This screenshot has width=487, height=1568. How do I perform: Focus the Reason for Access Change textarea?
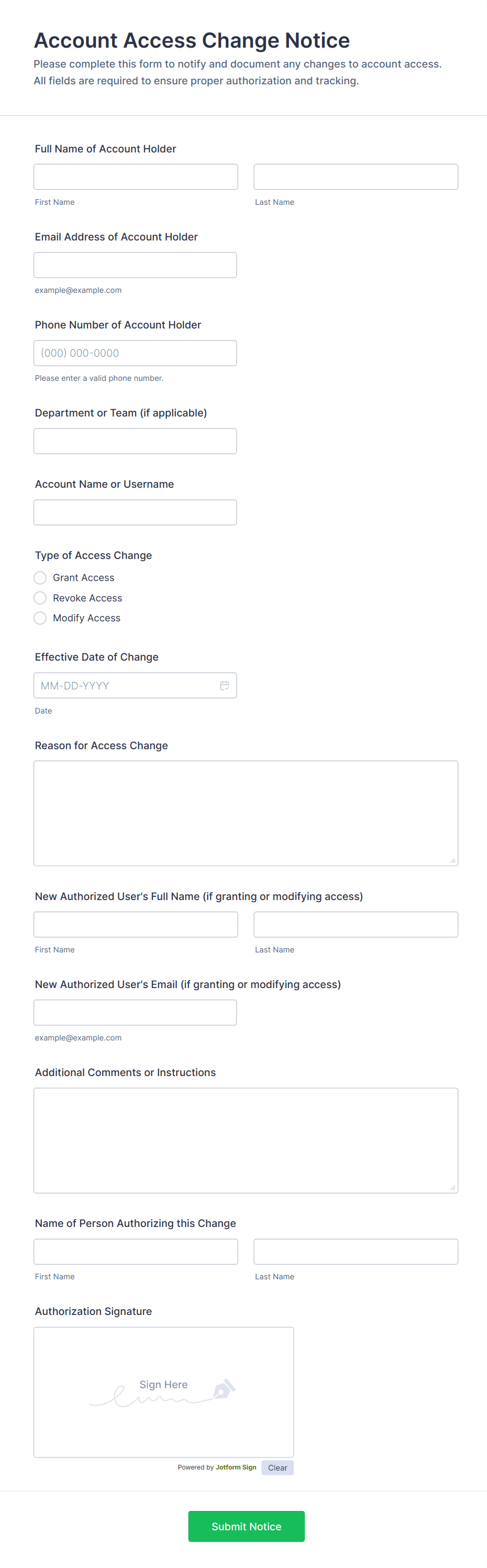245,813
